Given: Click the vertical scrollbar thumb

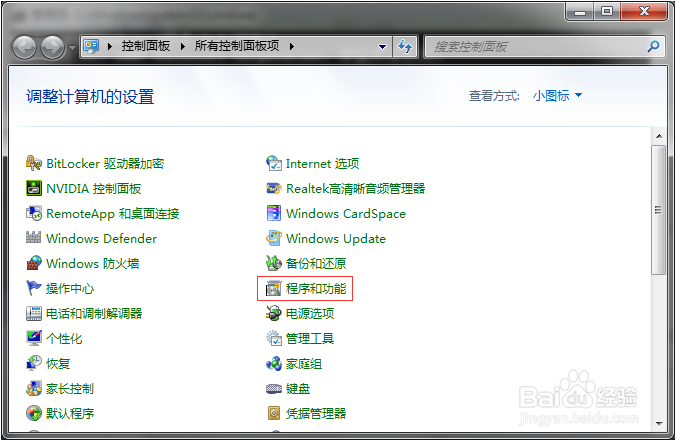Looking at the screenshot, I should pyautogui.click(x=659, y=210).
